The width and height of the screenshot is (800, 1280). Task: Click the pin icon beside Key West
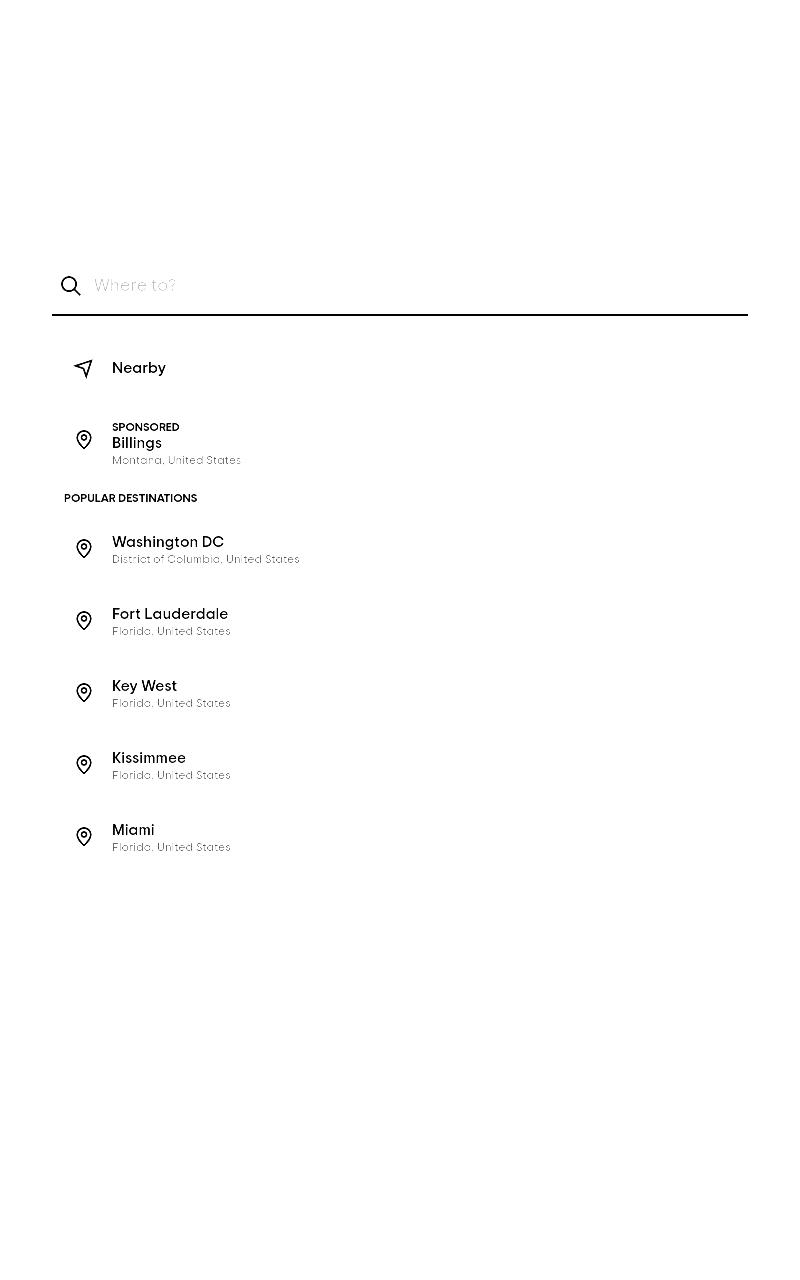coord(84,693)
